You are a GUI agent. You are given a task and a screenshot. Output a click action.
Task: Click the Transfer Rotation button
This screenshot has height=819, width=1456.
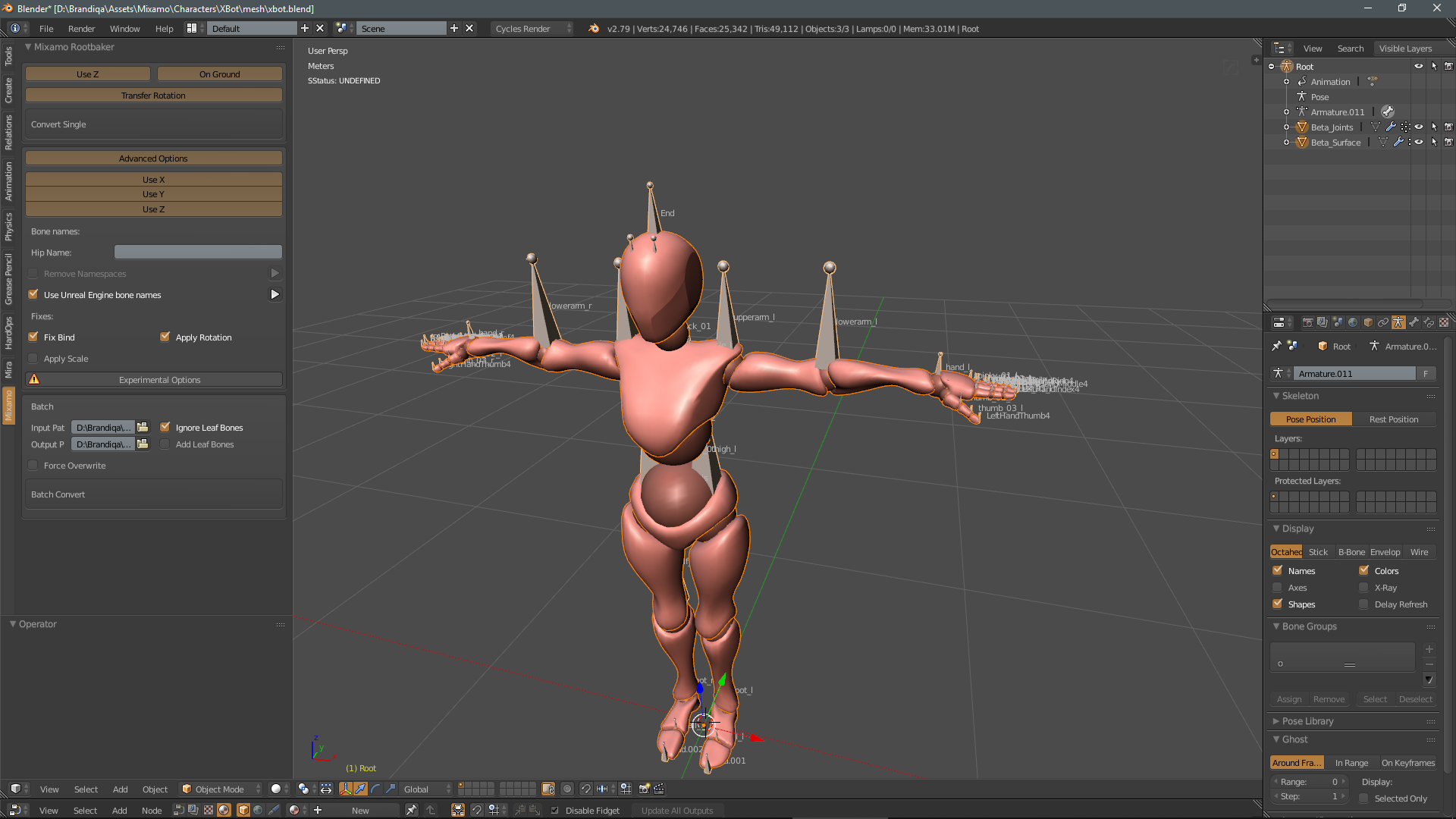point(153,96)
